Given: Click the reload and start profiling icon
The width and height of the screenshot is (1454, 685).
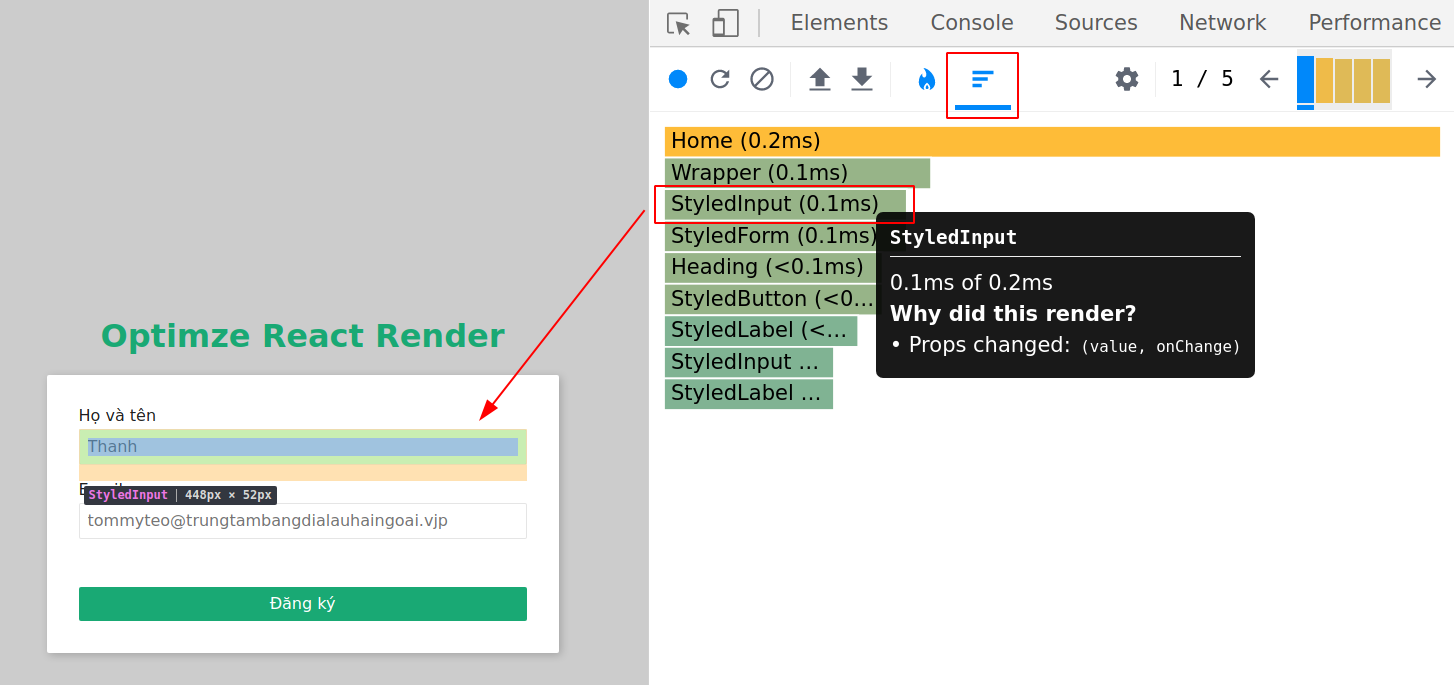Looking at the screenshot, I should click(x=720, y=79).
